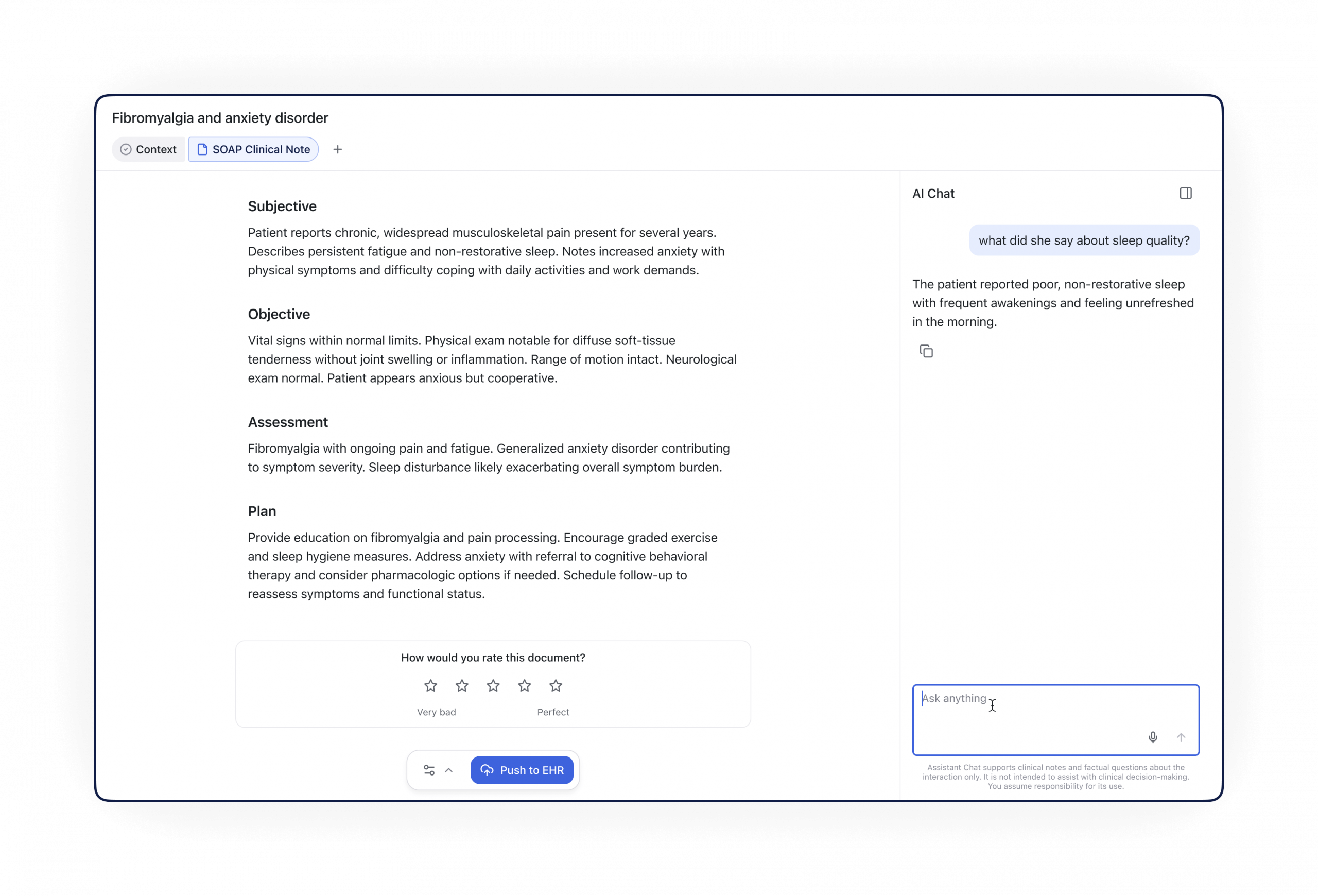Add a new document tab

pyautogui.click(x=337, y=149)
